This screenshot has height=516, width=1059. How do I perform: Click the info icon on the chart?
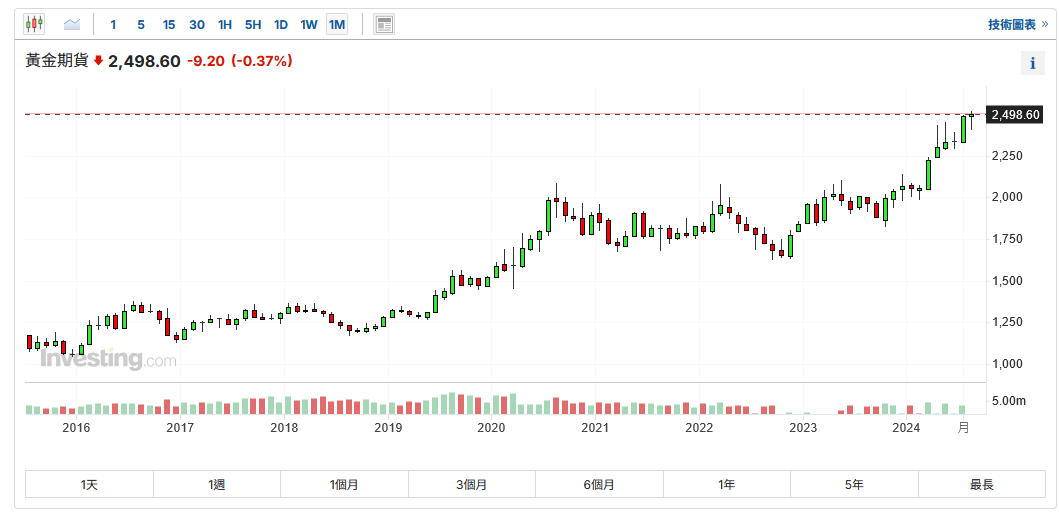1033,64
